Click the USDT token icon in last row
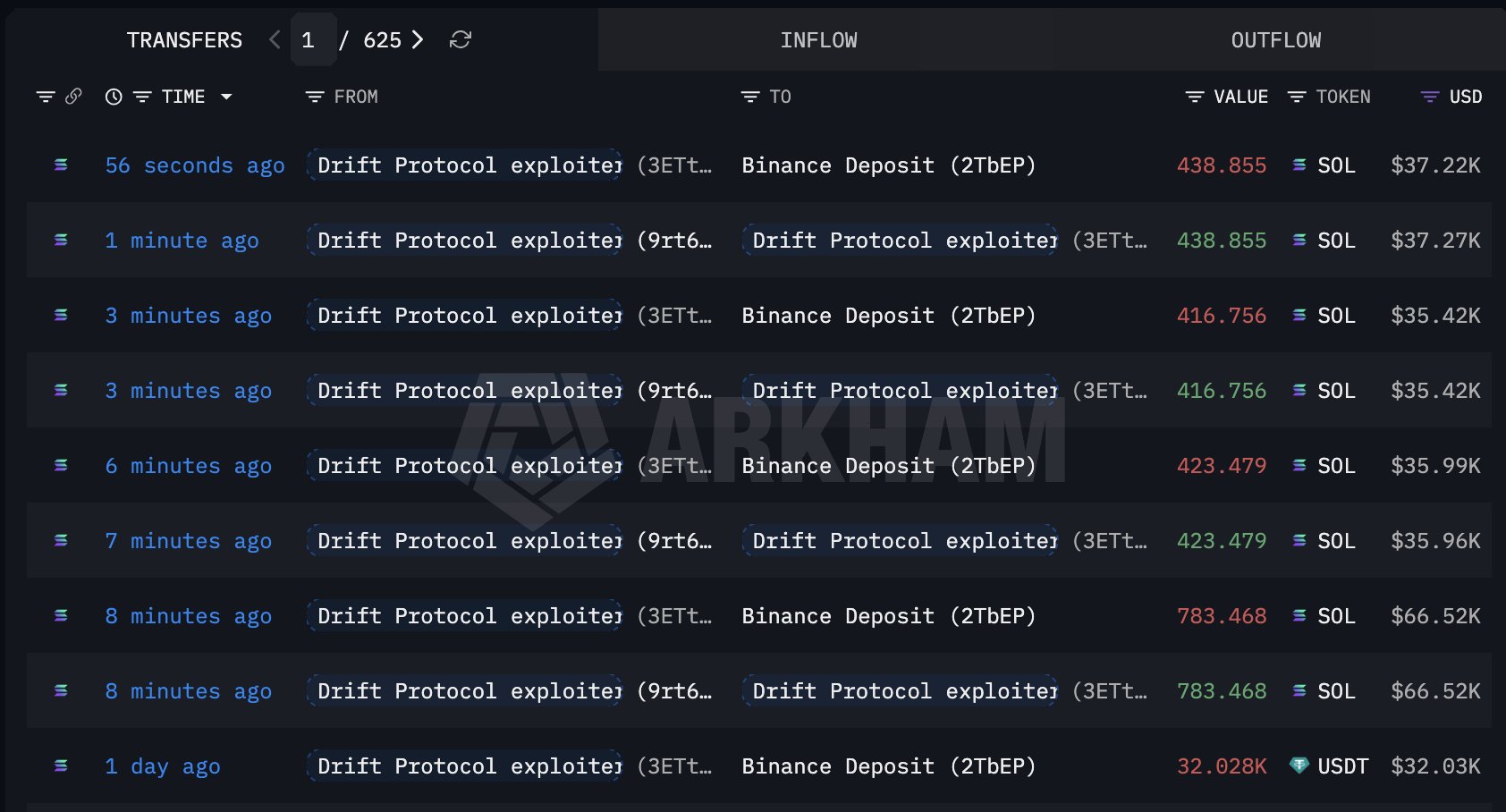The width and height of the screenshot is (1506, 812). pos(1299,766)
